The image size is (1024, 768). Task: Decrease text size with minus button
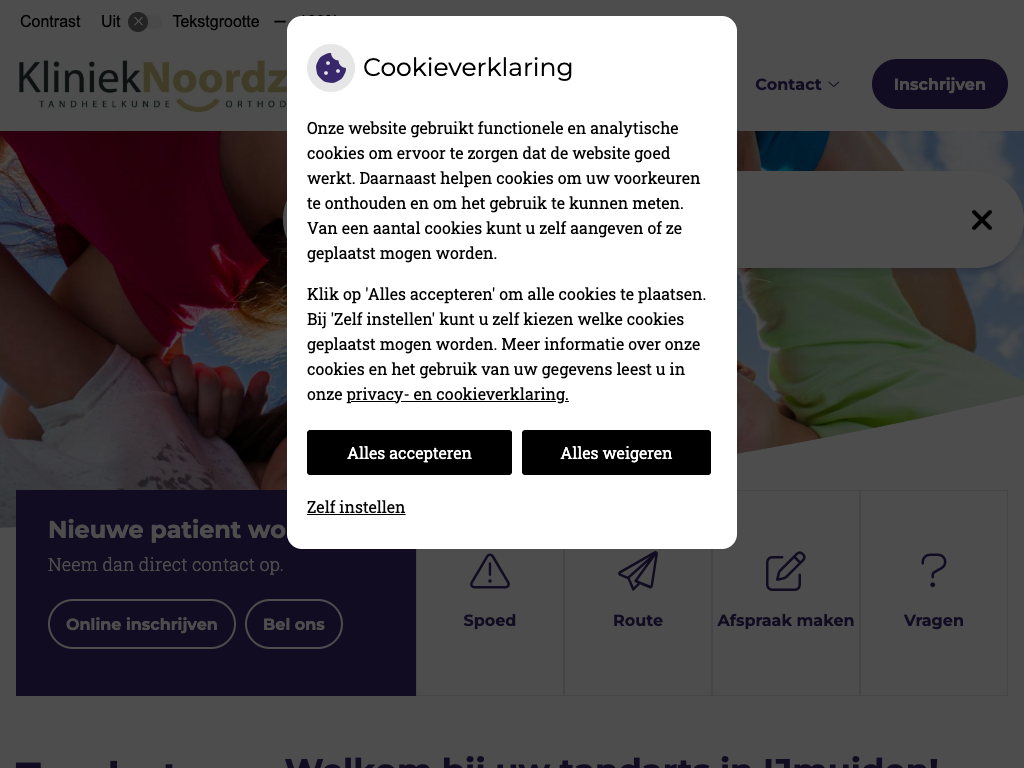280,22
